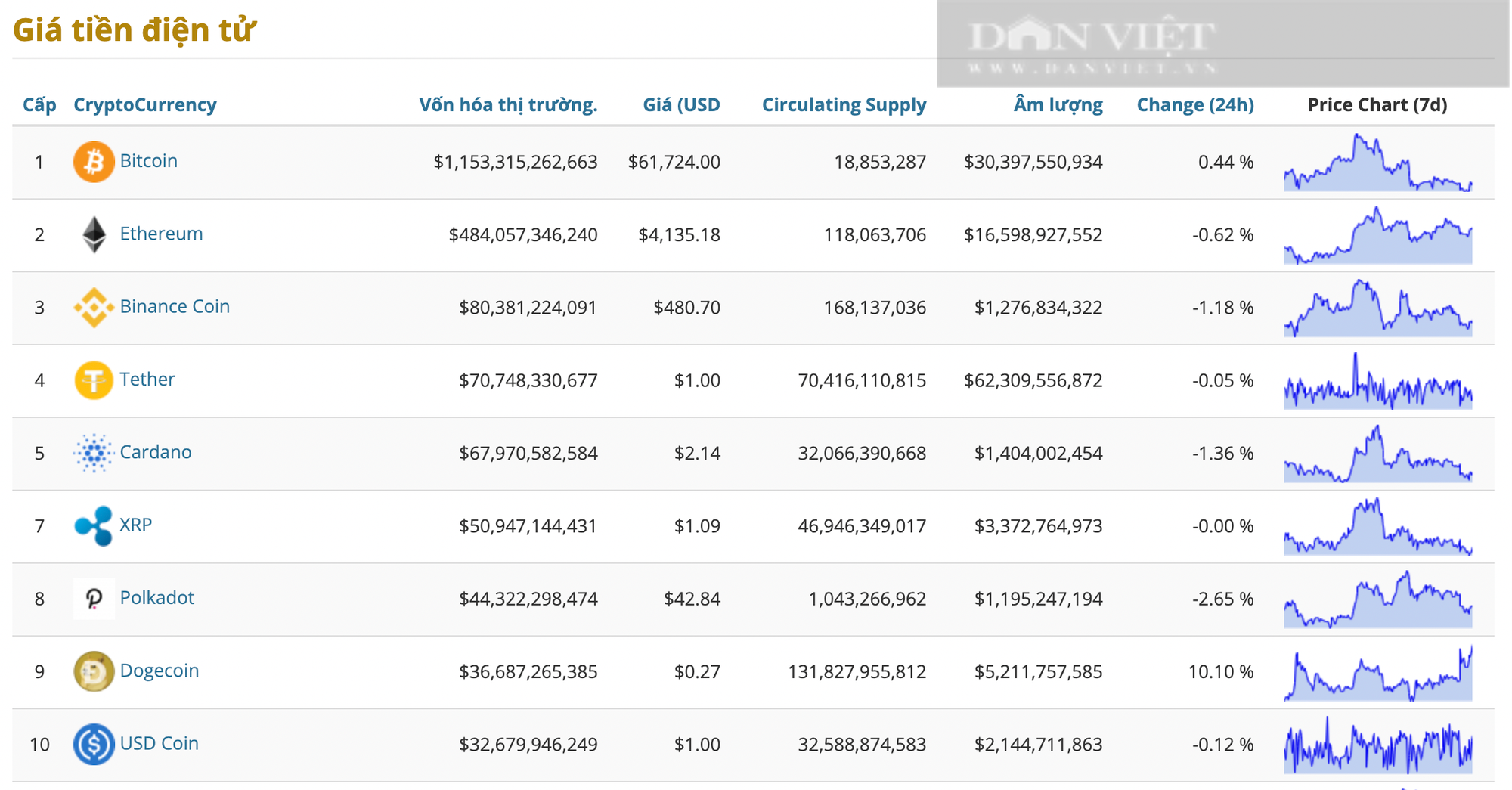View Binance Coin 7-day price chart

click(1377, 308)
